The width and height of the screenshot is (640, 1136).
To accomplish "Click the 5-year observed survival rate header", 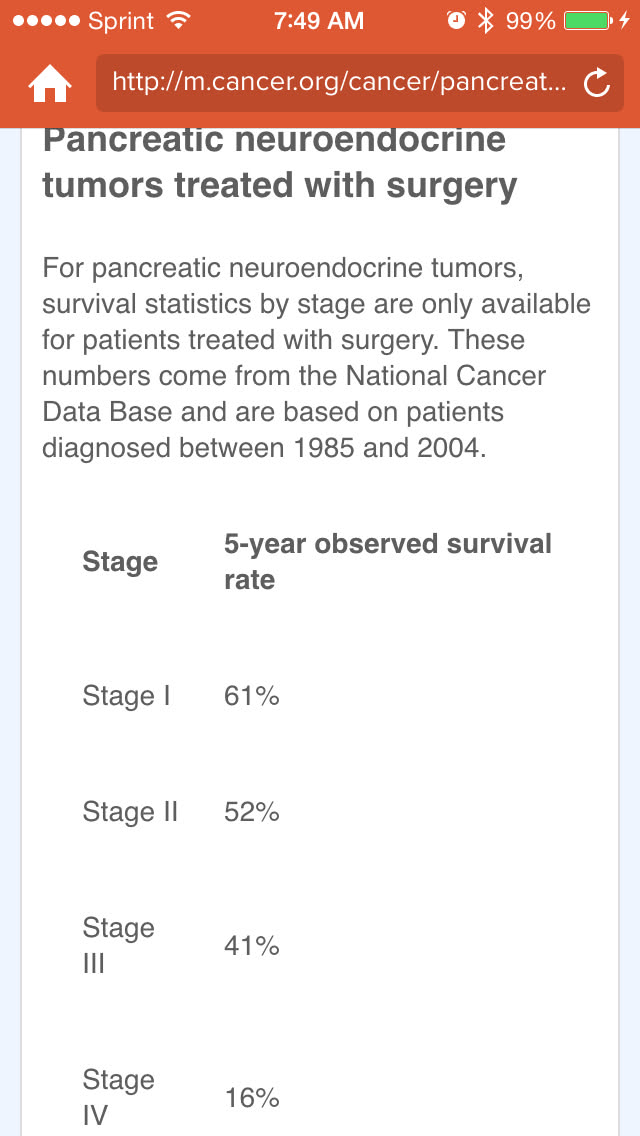I will coord(387,562).
